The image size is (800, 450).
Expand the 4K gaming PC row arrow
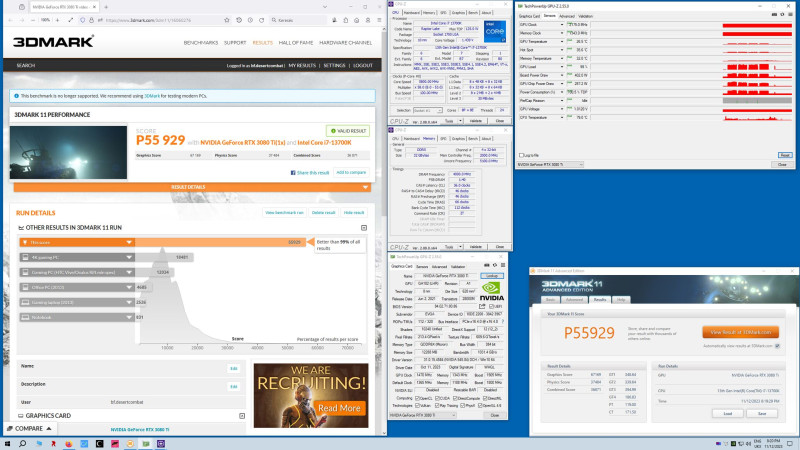pyautogui.click(x=129, y=257)
